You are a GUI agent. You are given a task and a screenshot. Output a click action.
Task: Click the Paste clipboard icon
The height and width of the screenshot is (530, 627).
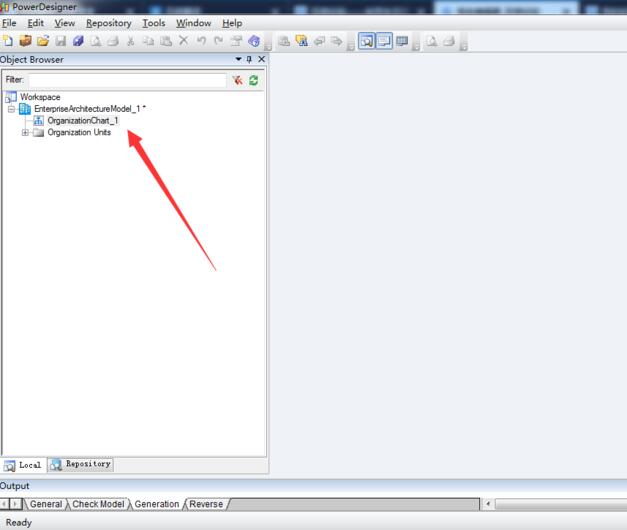click(x=166, y=41)
